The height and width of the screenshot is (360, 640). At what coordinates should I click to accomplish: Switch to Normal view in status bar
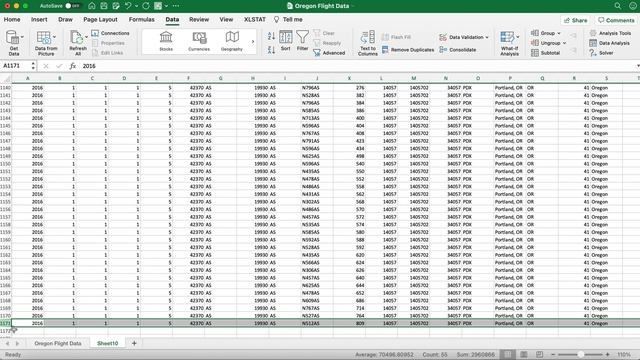point(507,354)
